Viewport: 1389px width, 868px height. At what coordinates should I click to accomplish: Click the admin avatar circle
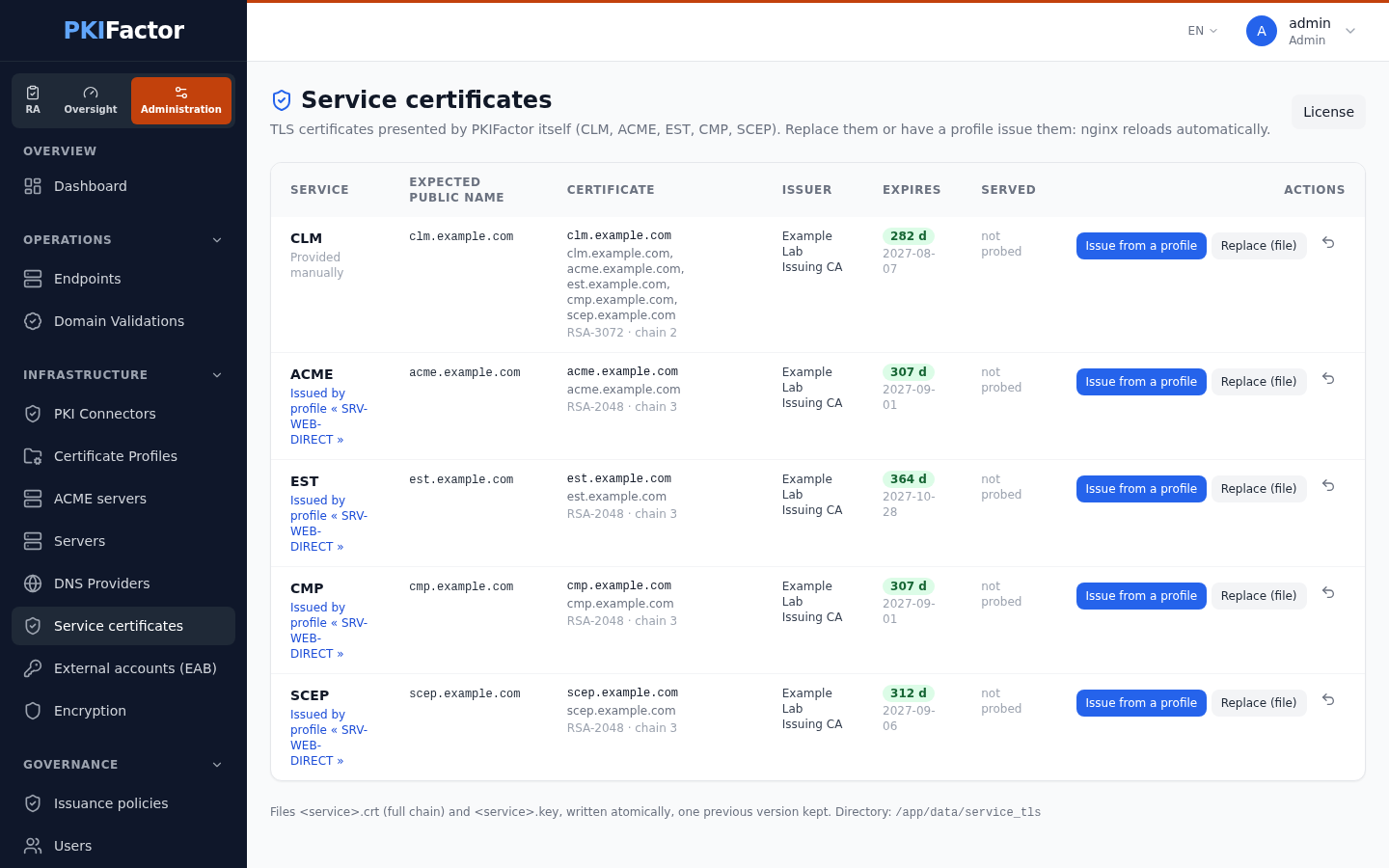pos(1262,31)
